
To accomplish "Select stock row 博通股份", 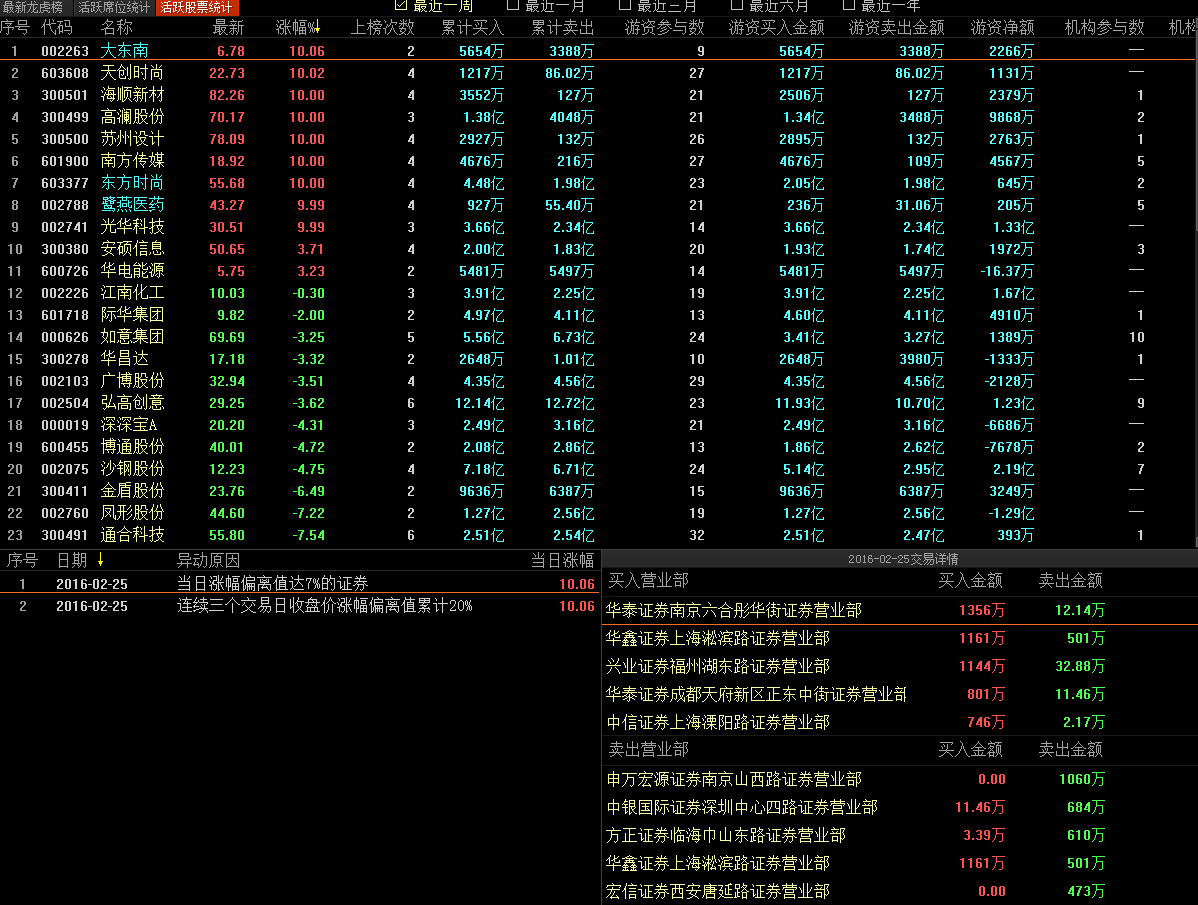I will 597,448.
